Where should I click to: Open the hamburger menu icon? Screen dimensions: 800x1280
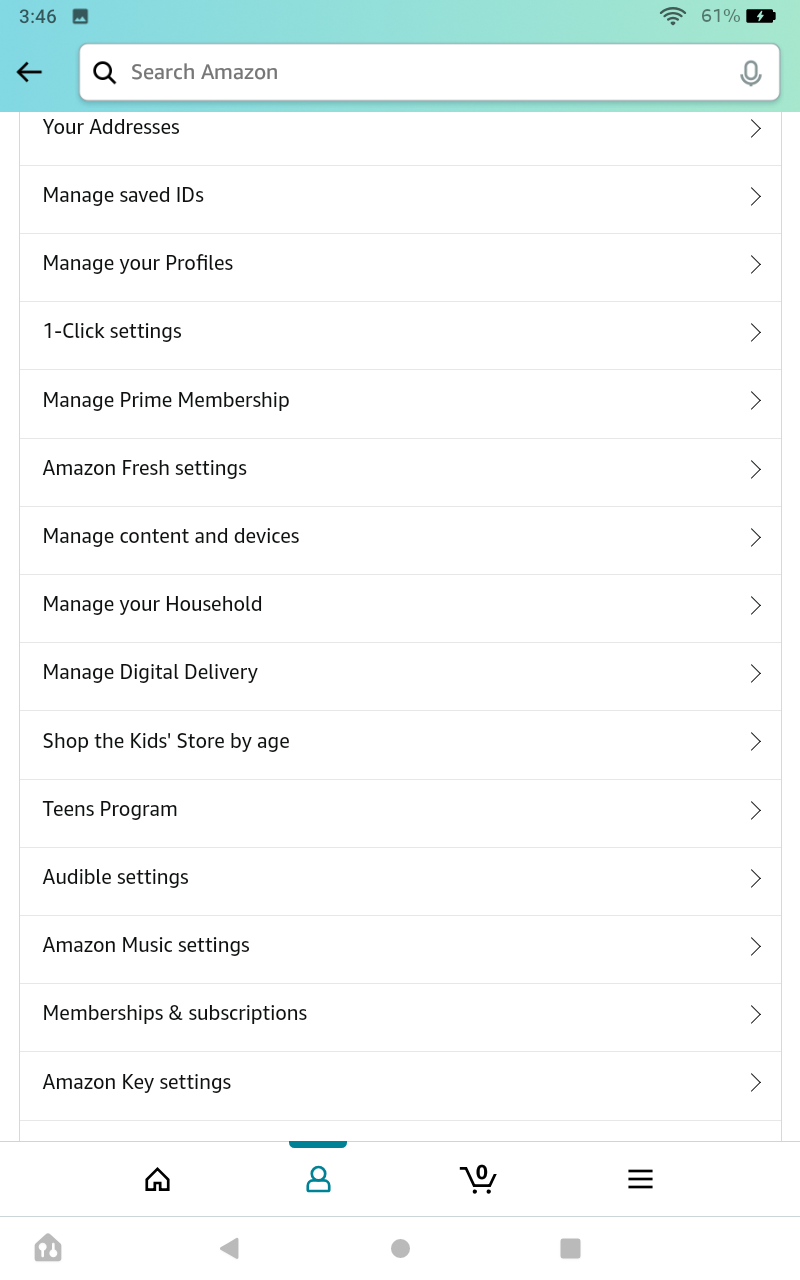coord(640,1180)
